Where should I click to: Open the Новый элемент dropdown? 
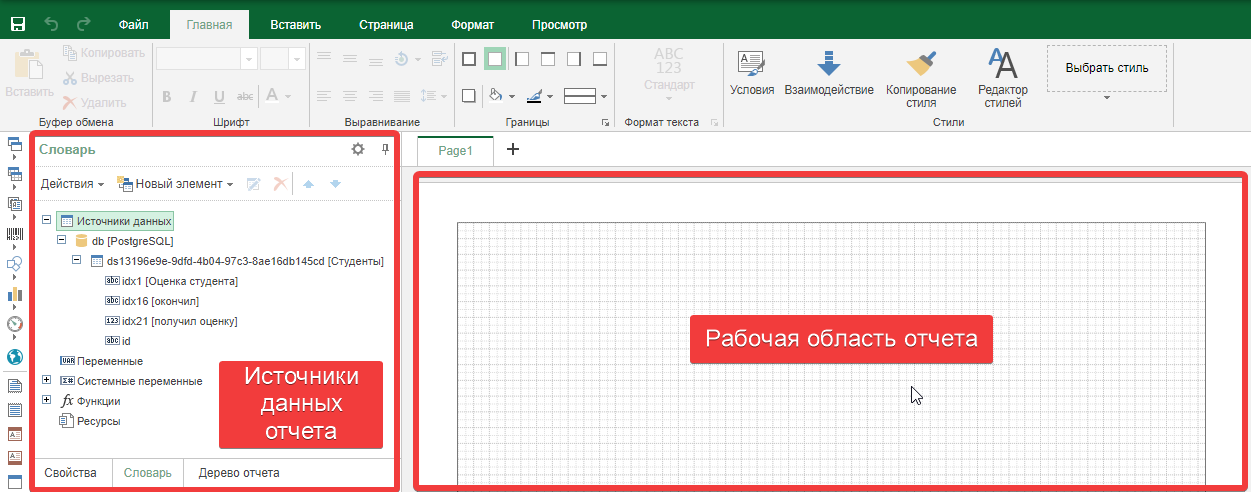[x=175, y=184]
